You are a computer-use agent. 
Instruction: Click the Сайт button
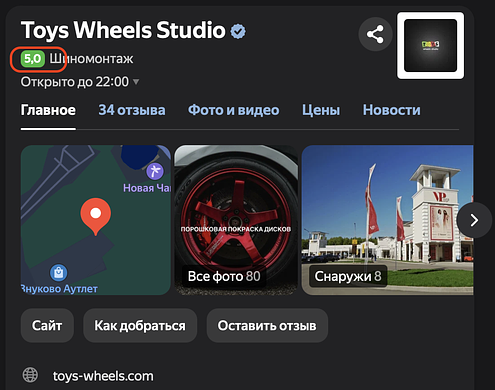pyautogui.click(x=47, y=325)
